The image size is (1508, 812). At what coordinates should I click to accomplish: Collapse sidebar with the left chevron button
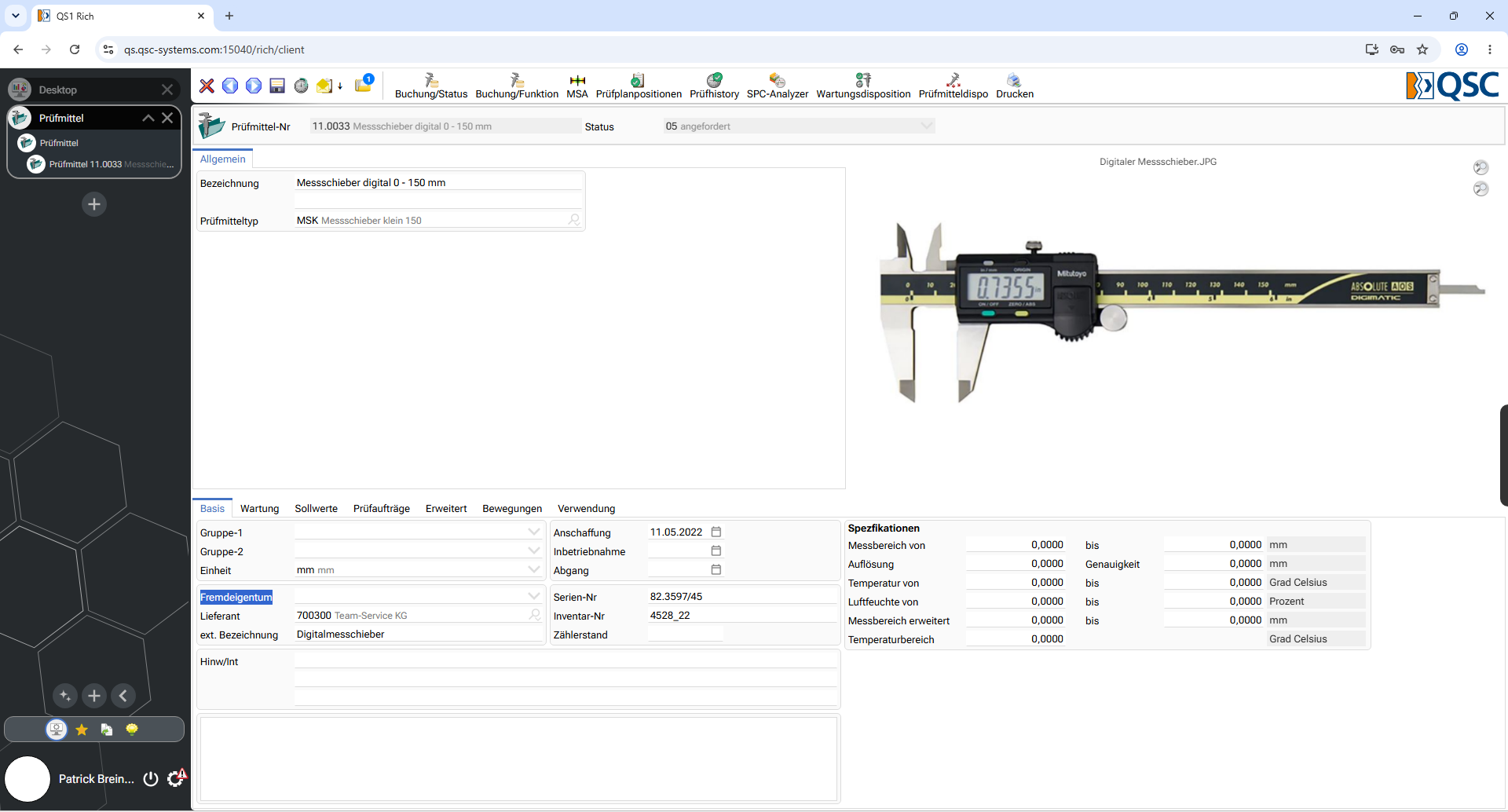tap(123, 696)
